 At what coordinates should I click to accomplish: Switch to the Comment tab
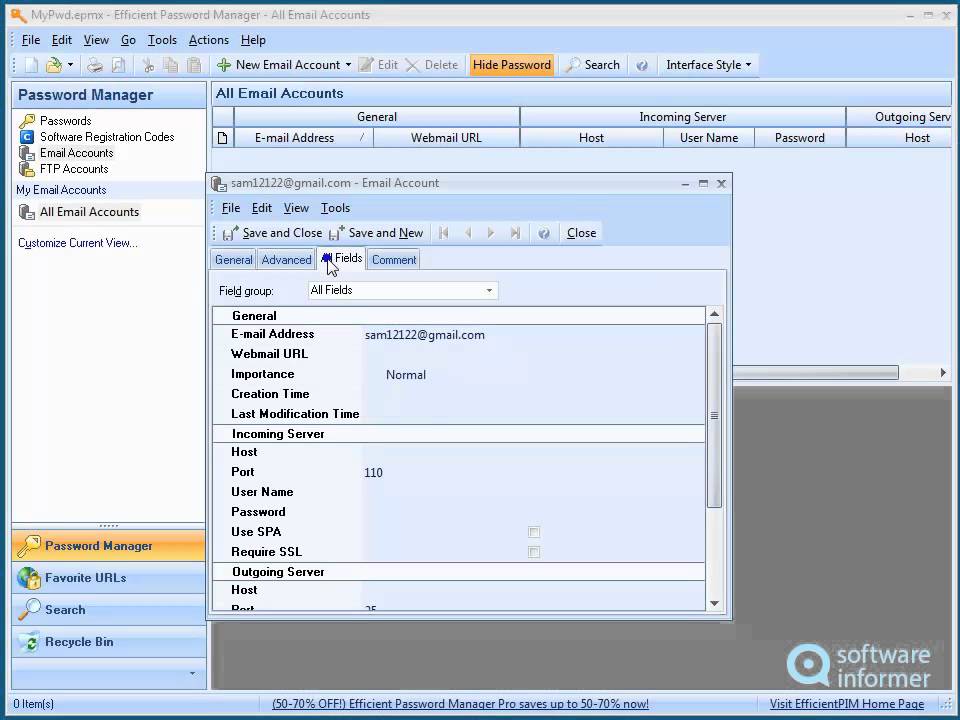click(394, 260)
